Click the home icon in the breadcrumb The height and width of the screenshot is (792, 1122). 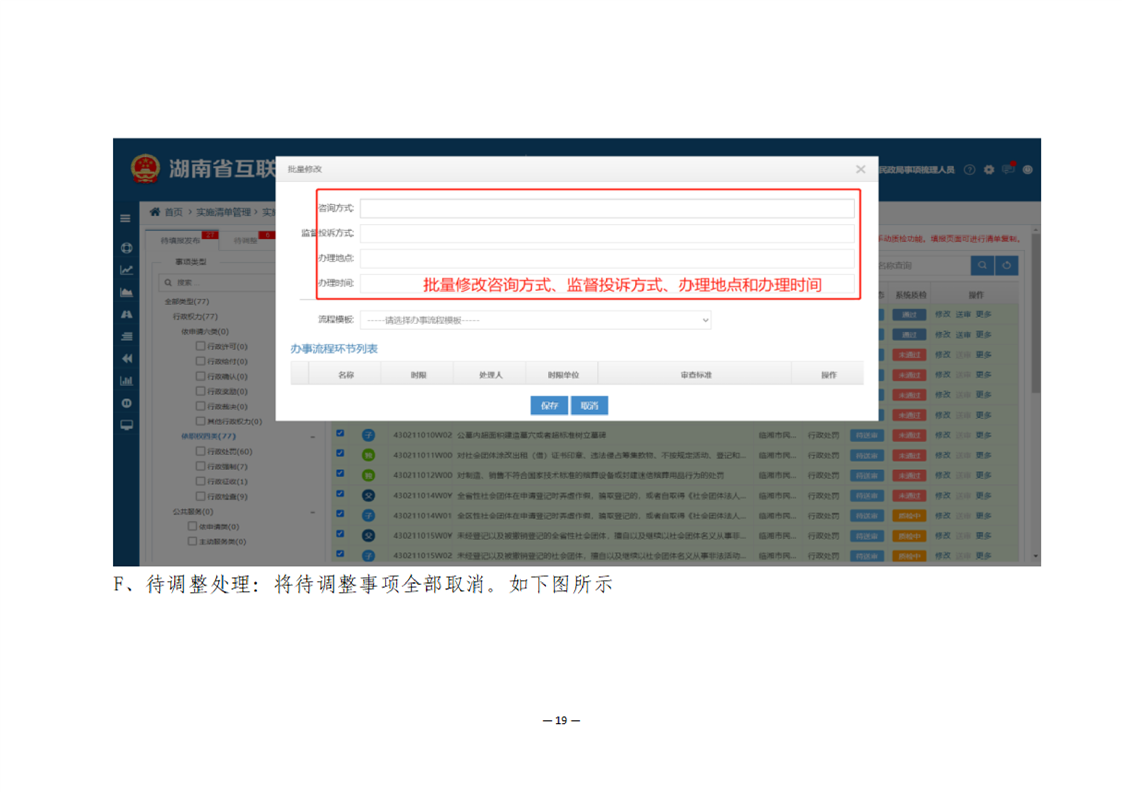[155, 212]
